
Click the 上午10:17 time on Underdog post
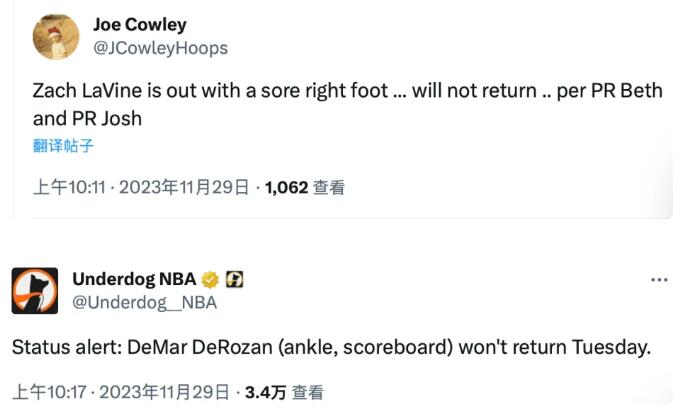(49, 392)
